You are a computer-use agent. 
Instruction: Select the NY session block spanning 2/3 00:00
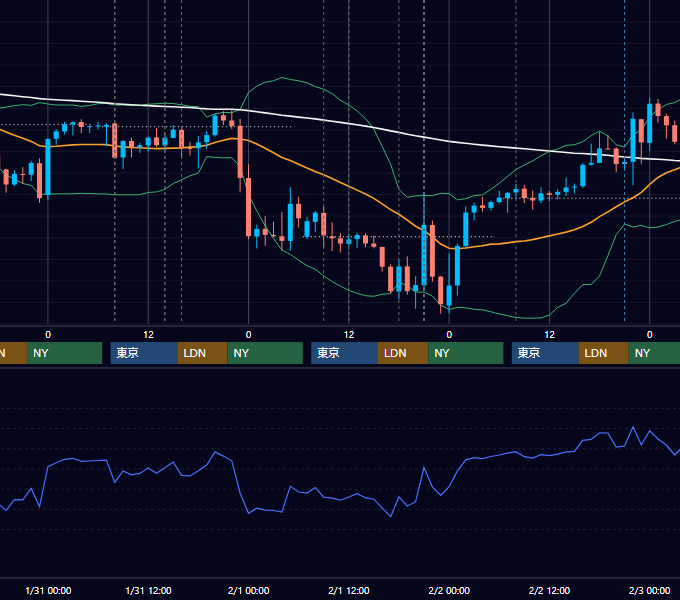(654, 353)
